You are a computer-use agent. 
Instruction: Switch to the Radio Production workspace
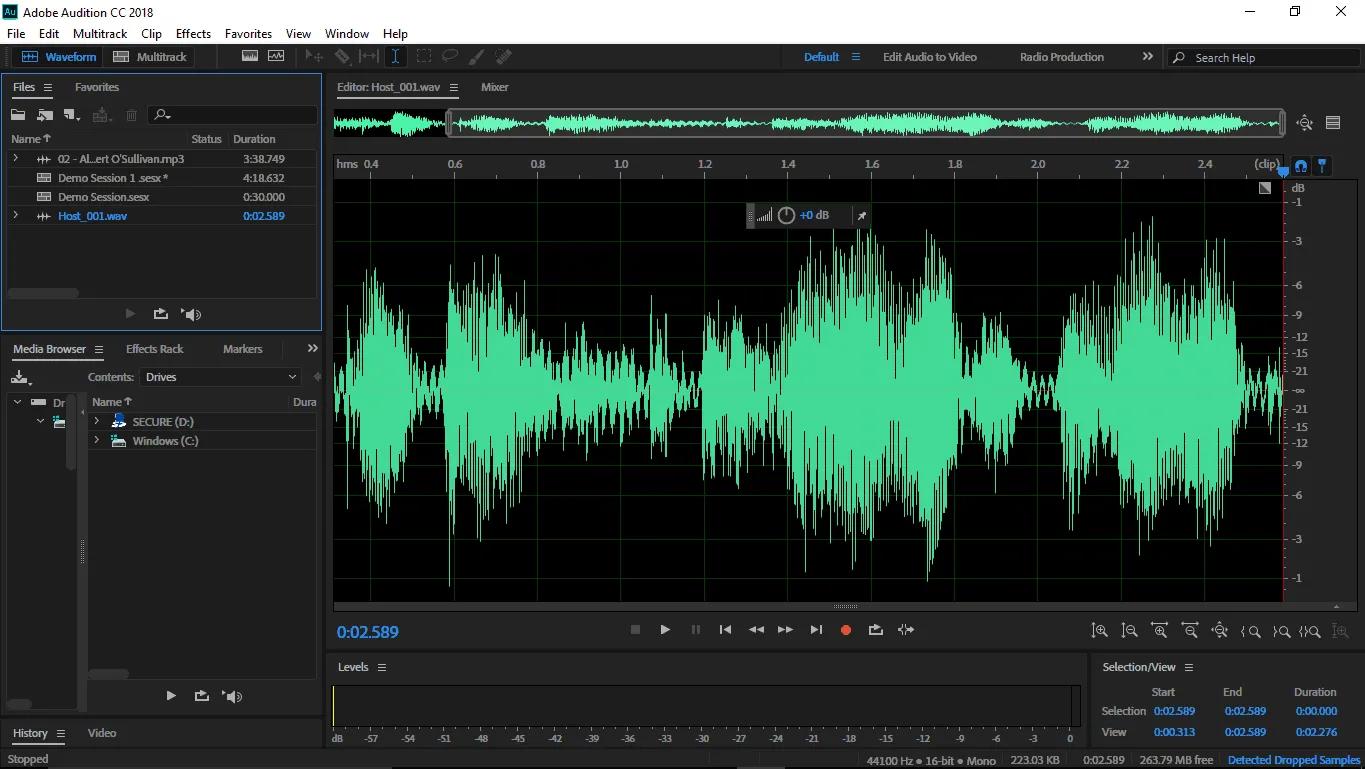tap(1061, 57)
